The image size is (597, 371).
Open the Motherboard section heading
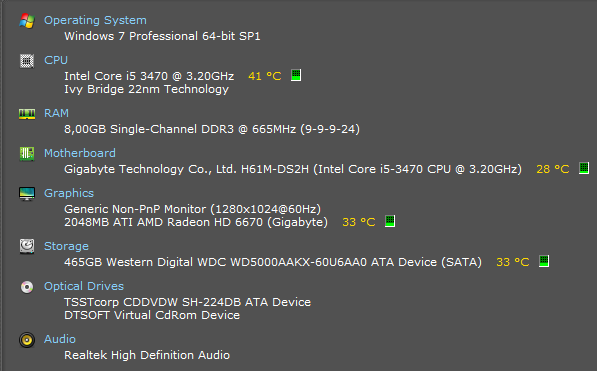80,153
